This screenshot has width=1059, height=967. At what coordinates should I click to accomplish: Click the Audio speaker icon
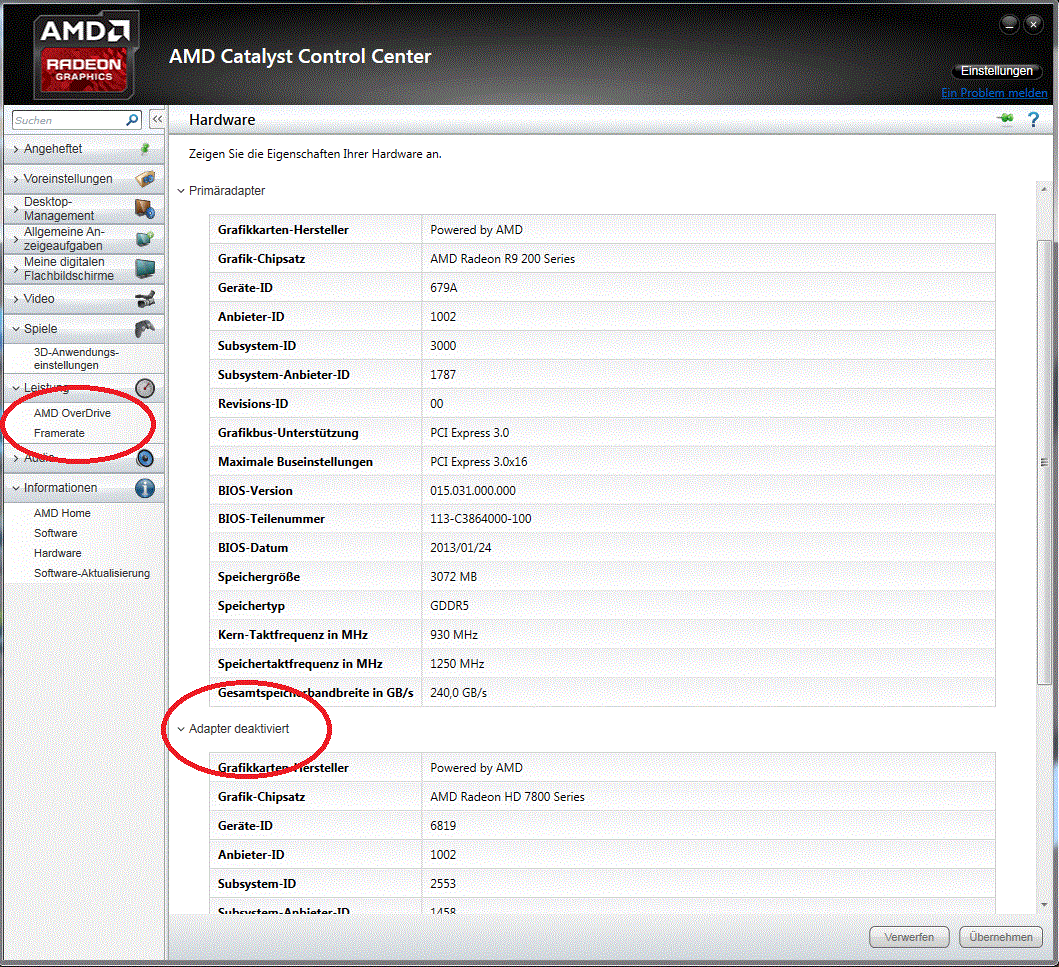click(x=145, y=459)
